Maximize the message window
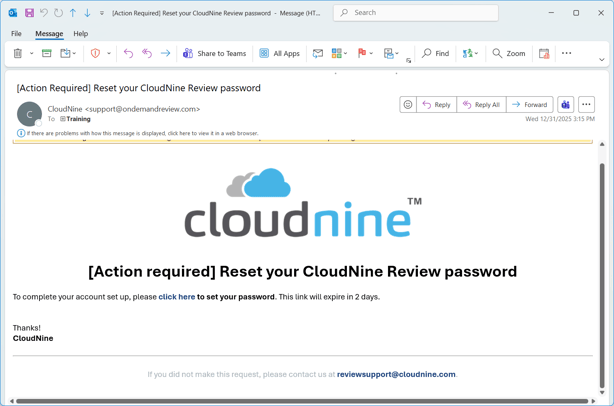Image resolution: width=614 pixels, height=406 pixels. 576,13
